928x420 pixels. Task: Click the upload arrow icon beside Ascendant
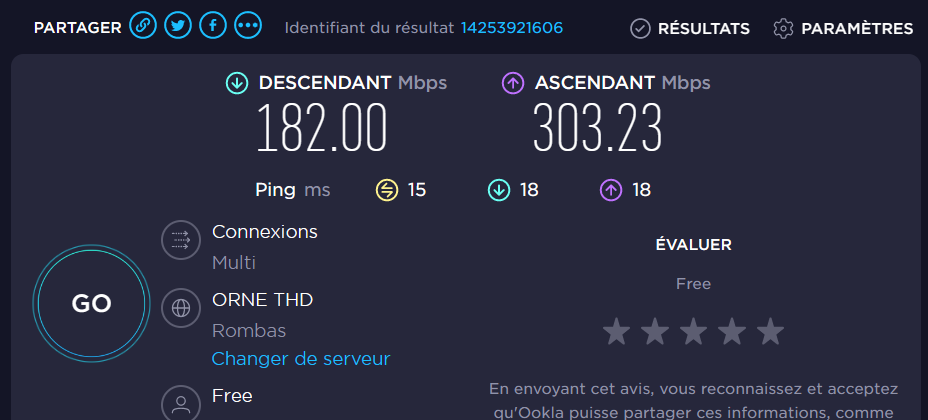pos(513,83)
